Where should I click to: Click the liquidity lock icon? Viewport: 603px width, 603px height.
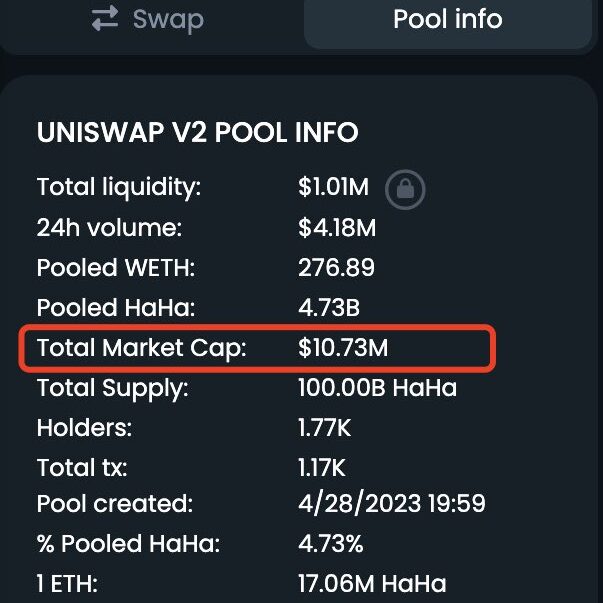click(405, 190)
